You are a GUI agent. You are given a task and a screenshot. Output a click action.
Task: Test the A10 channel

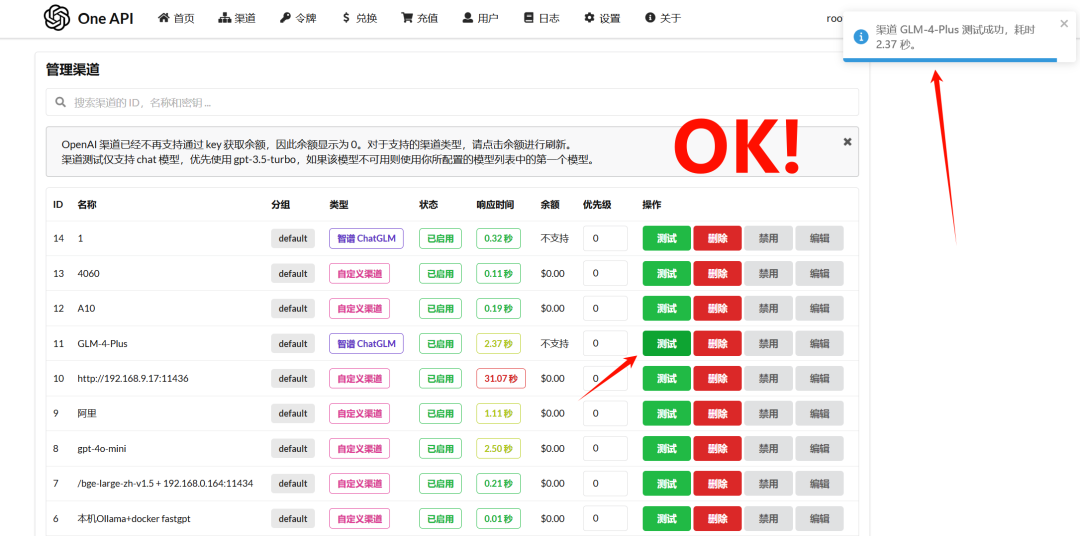point(666,309)
